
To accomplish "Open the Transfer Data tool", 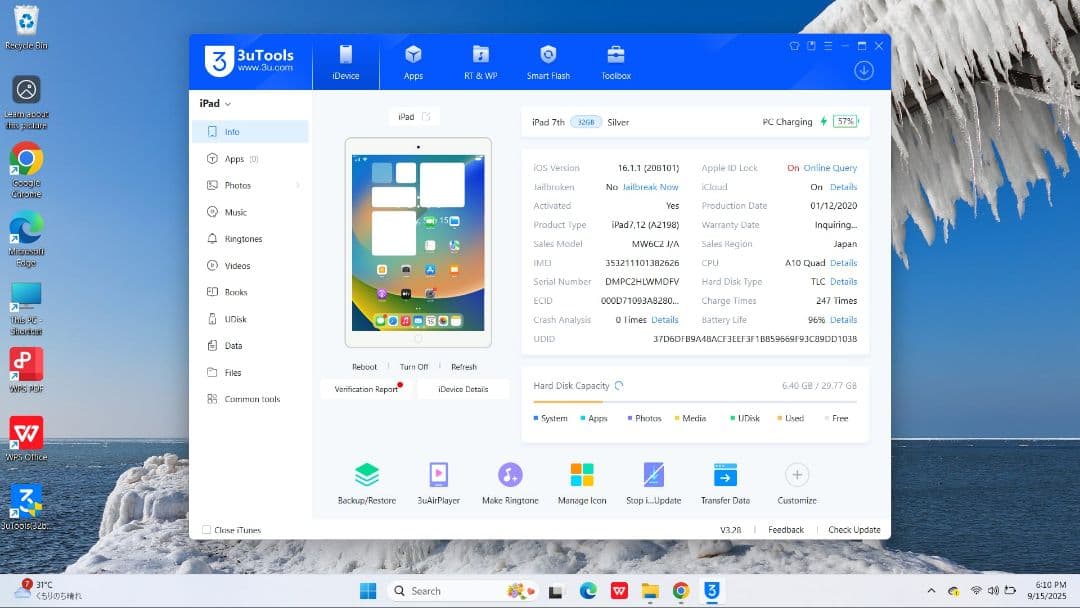I will coord(725,475).
